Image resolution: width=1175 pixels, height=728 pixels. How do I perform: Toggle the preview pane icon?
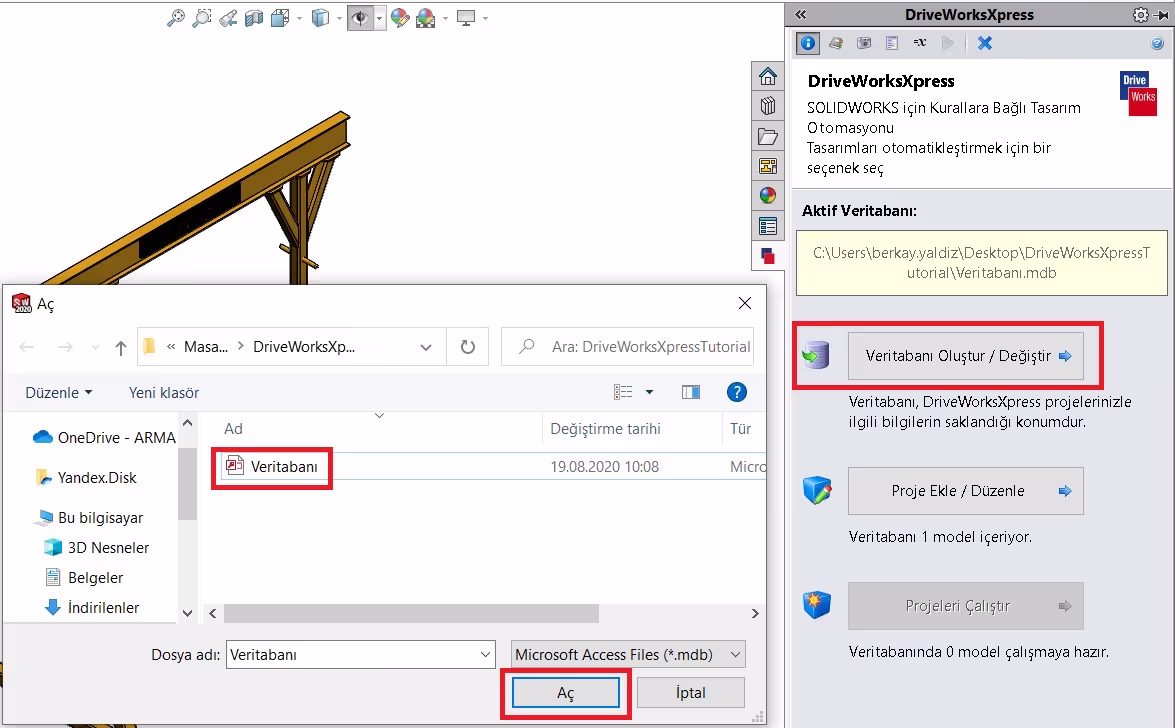point(691,392)
